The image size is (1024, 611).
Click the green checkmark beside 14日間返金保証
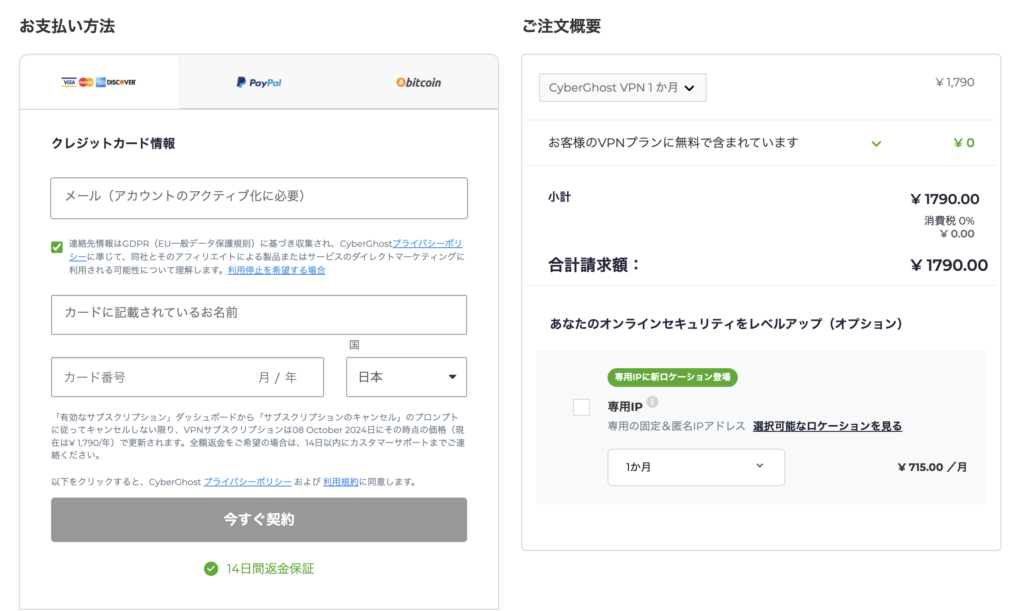click(x=211, y=568)
